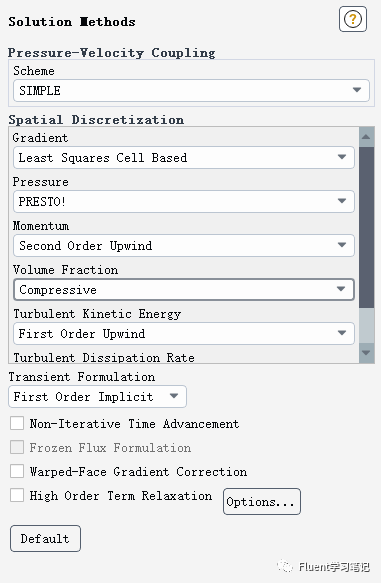Click the scroll down arrow in Spatial Discretization
This screenshot has width=381, height=583.
click(x=366, y=352)
